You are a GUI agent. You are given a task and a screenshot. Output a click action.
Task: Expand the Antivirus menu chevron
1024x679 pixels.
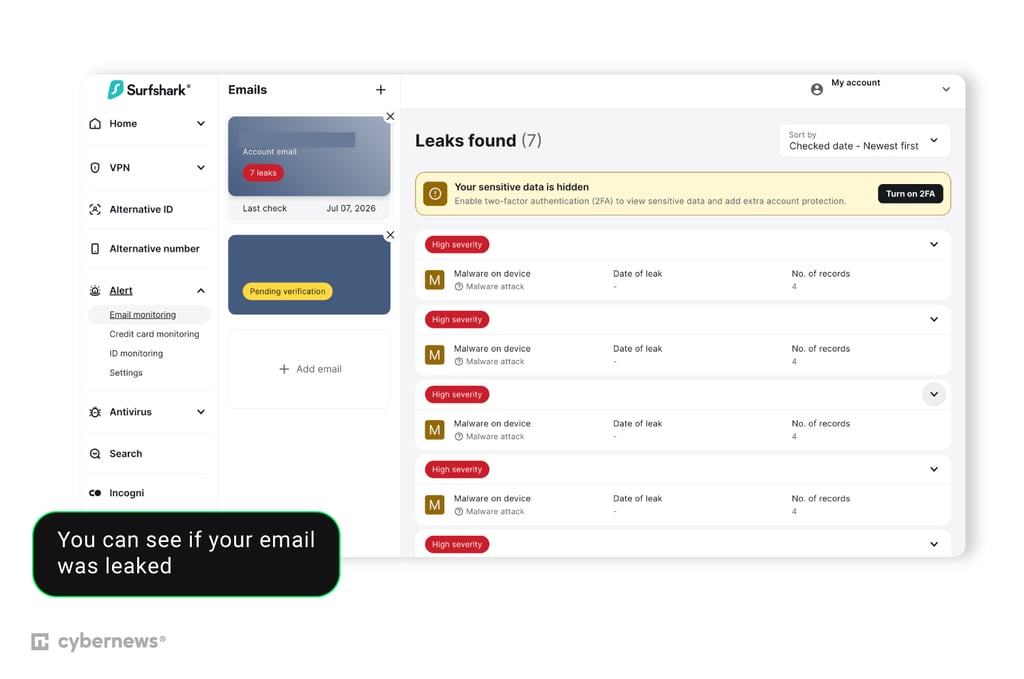pyautogui.click(x=201, y=412)
